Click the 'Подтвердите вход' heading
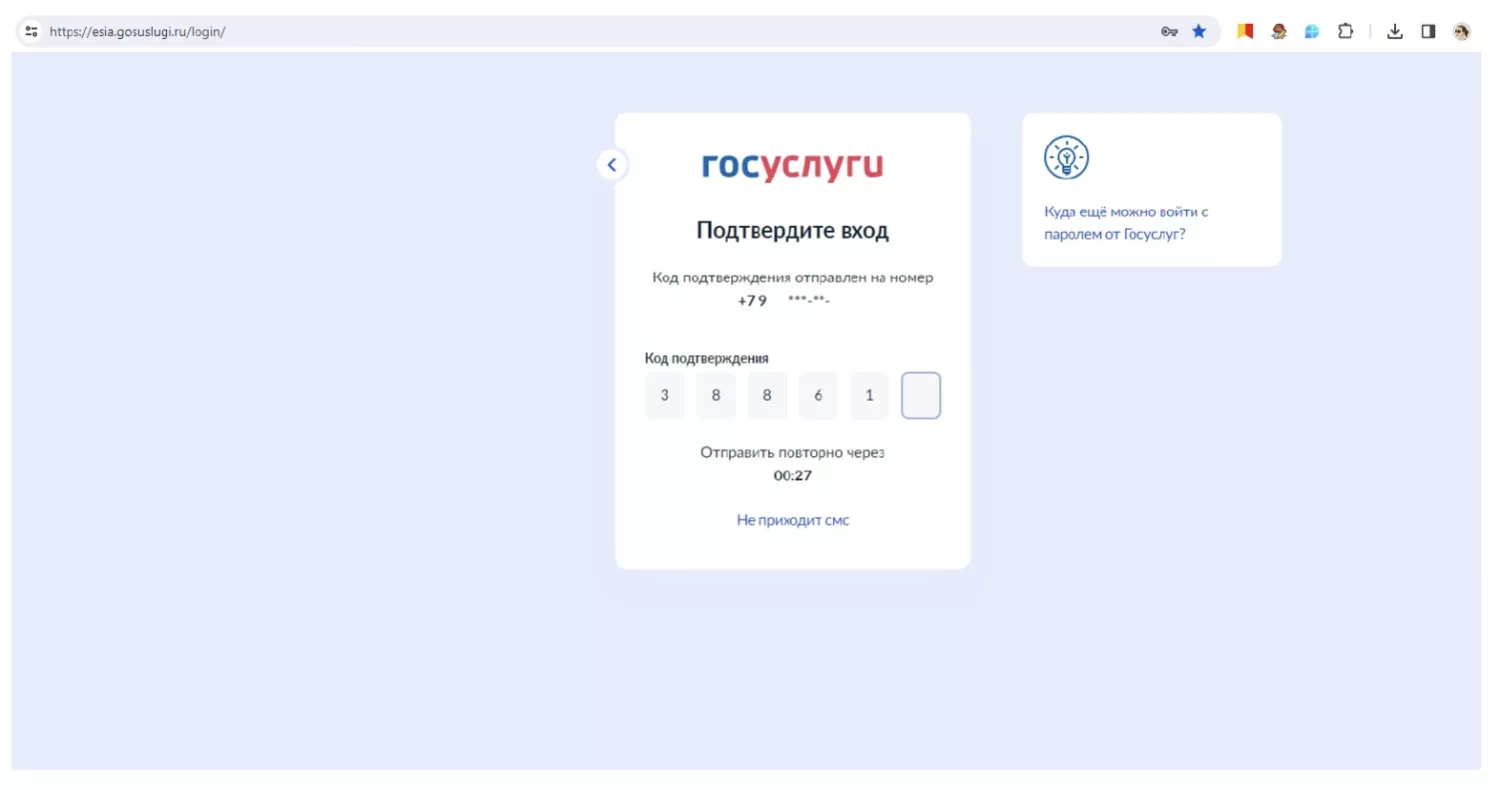This screenshot has height=790, width=1500. click(x=792, y=231)
